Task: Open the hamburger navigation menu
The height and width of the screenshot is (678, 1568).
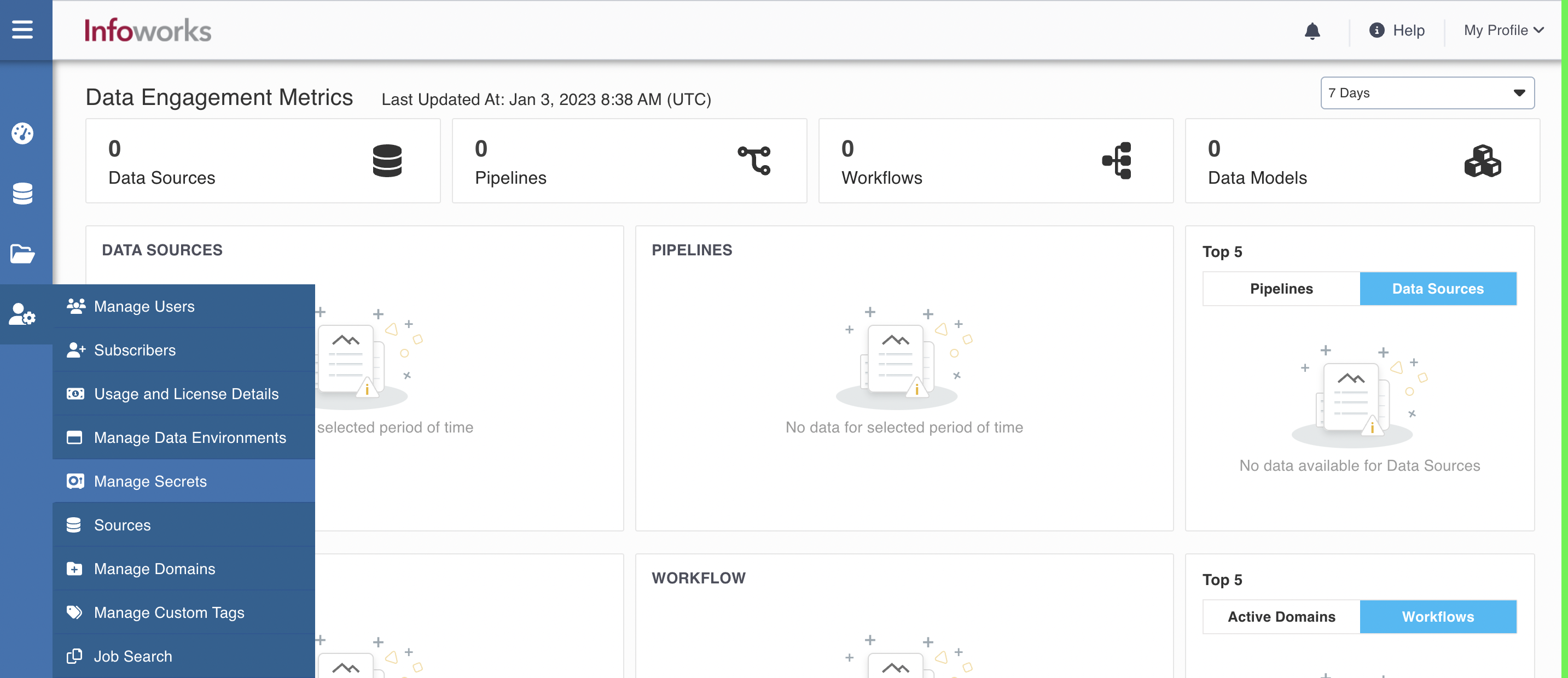Action: (22, 29)
